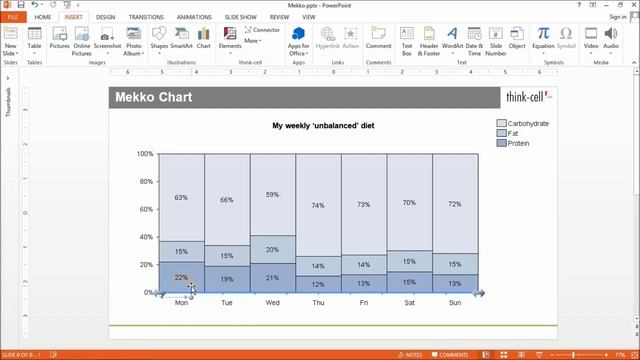Click the Save icon in the title bar

pyautogui.click(x=21, y=5)
